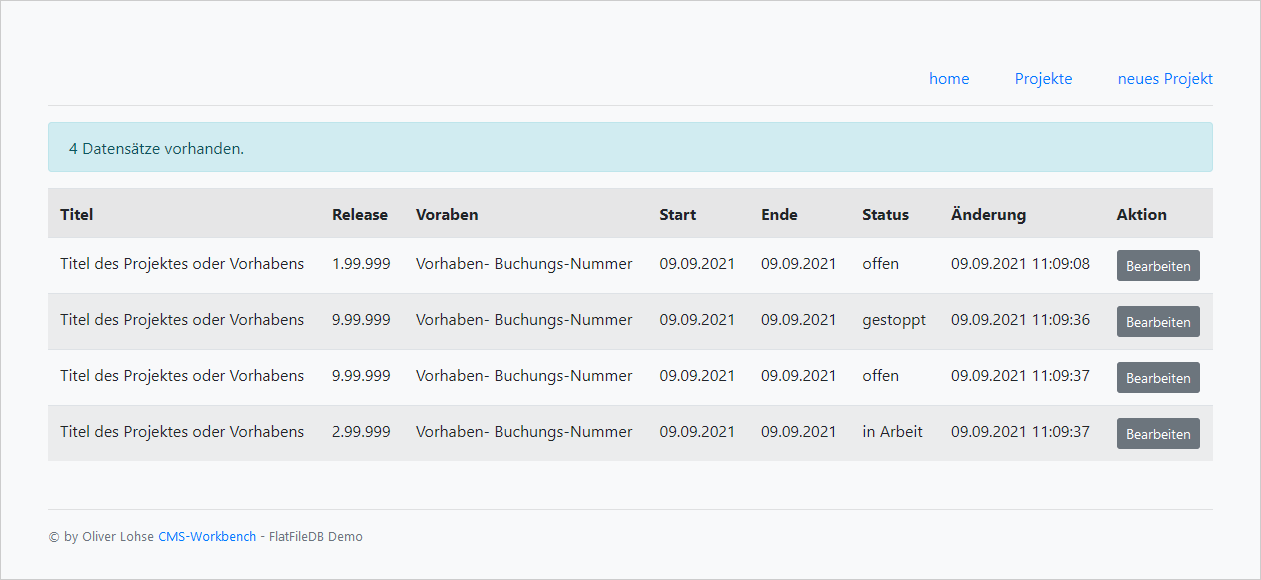Sort the table by the Titel column
1261x580 pixels.
(75, 214)
